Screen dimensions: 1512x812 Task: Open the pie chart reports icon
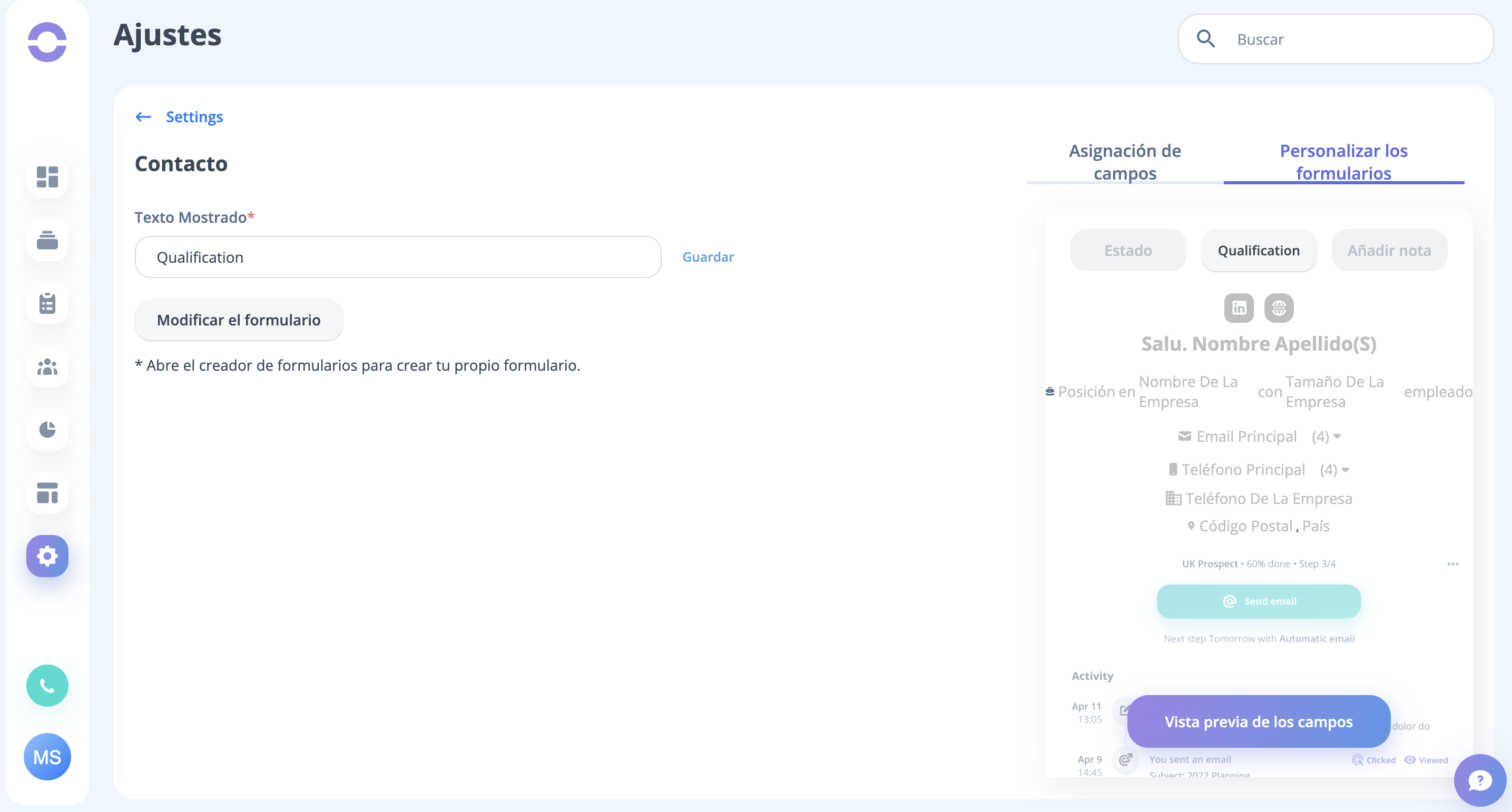click(47, 430)
